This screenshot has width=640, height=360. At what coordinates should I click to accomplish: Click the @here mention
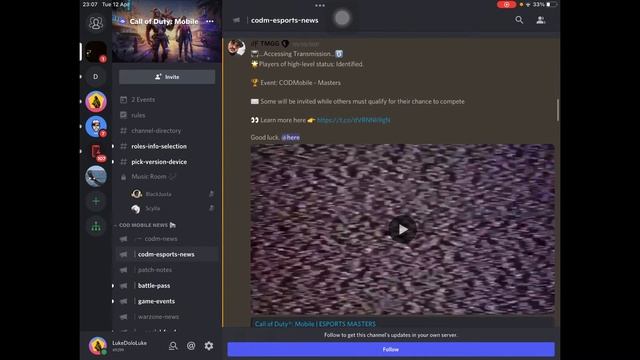(291, 138)
